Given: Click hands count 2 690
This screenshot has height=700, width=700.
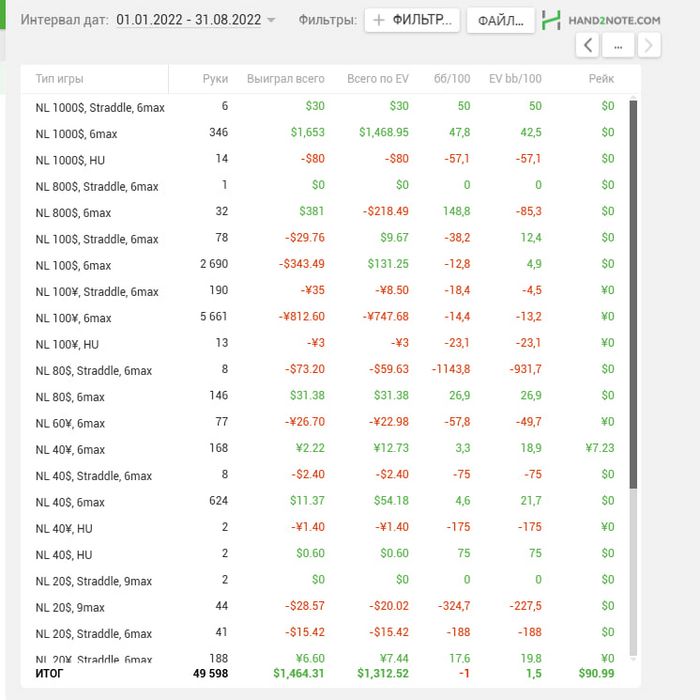Looking at the screenshot, I should coord(214,264).
